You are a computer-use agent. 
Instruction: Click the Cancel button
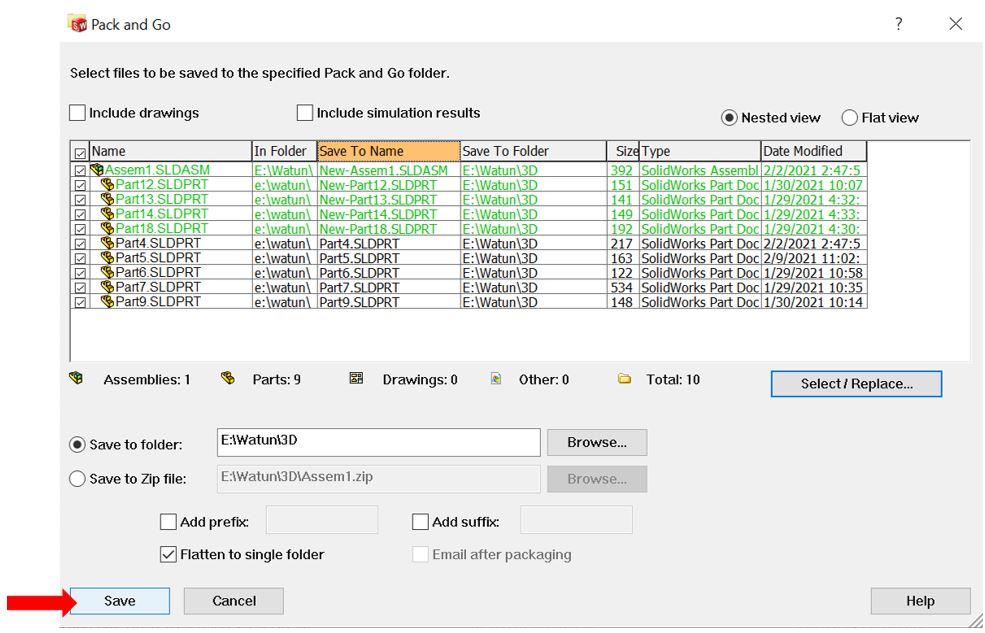234,601
